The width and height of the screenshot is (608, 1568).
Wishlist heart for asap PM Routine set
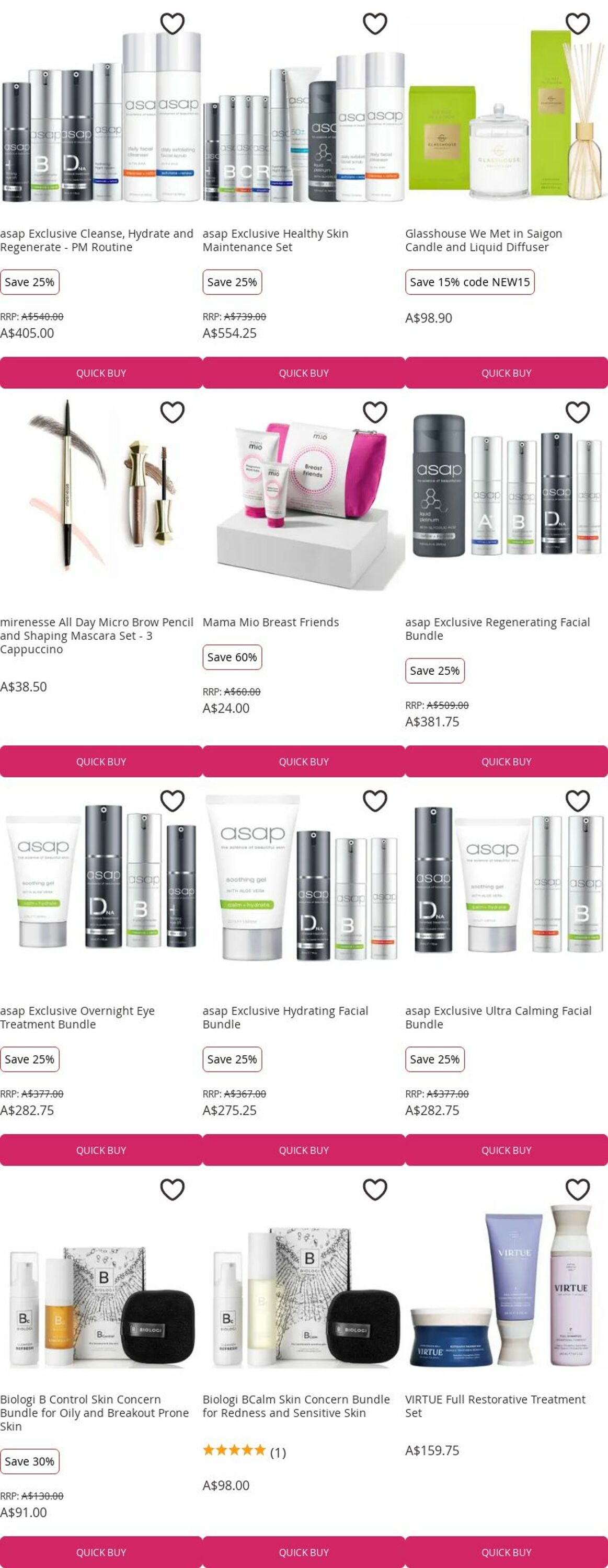[x=172, y=24]
